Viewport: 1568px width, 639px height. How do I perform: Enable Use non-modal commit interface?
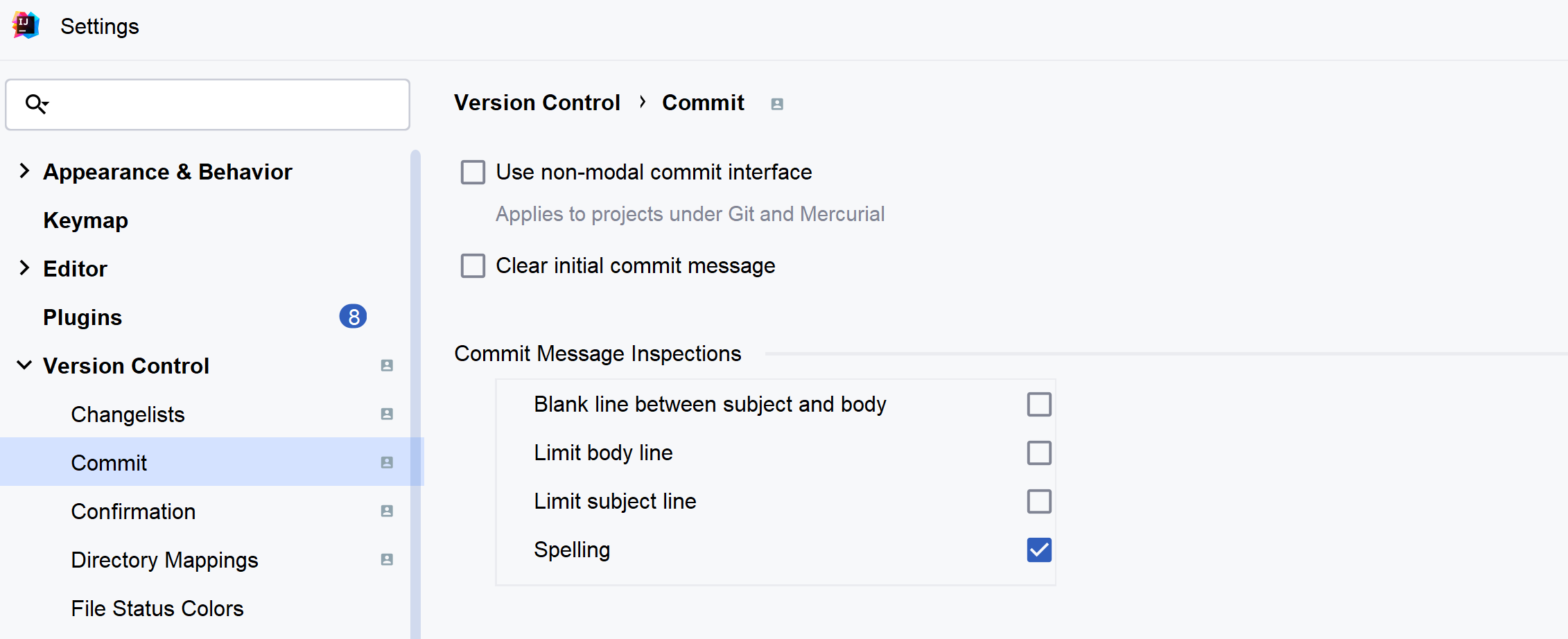point(473,172)
